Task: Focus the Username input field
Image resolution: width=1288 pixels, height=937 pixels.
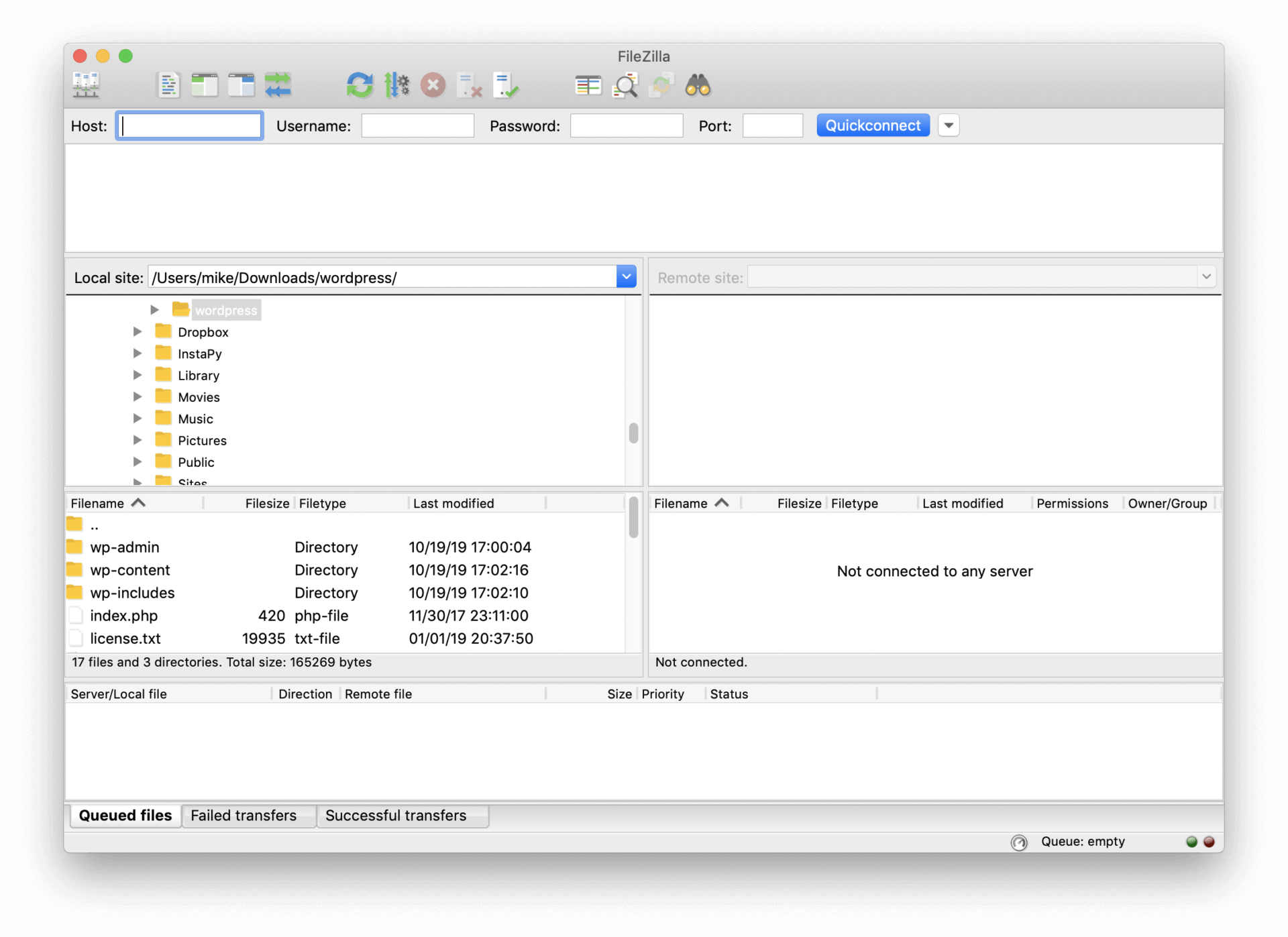Action: (x=417, y=125)
